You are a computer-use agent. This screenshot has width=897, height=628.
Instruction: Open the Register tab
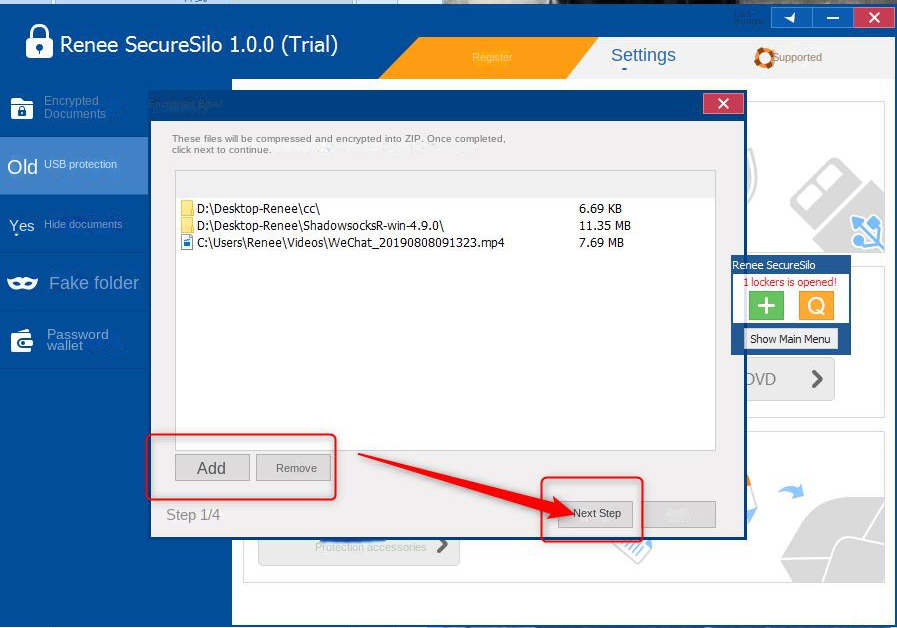click(x=492, y=58)
